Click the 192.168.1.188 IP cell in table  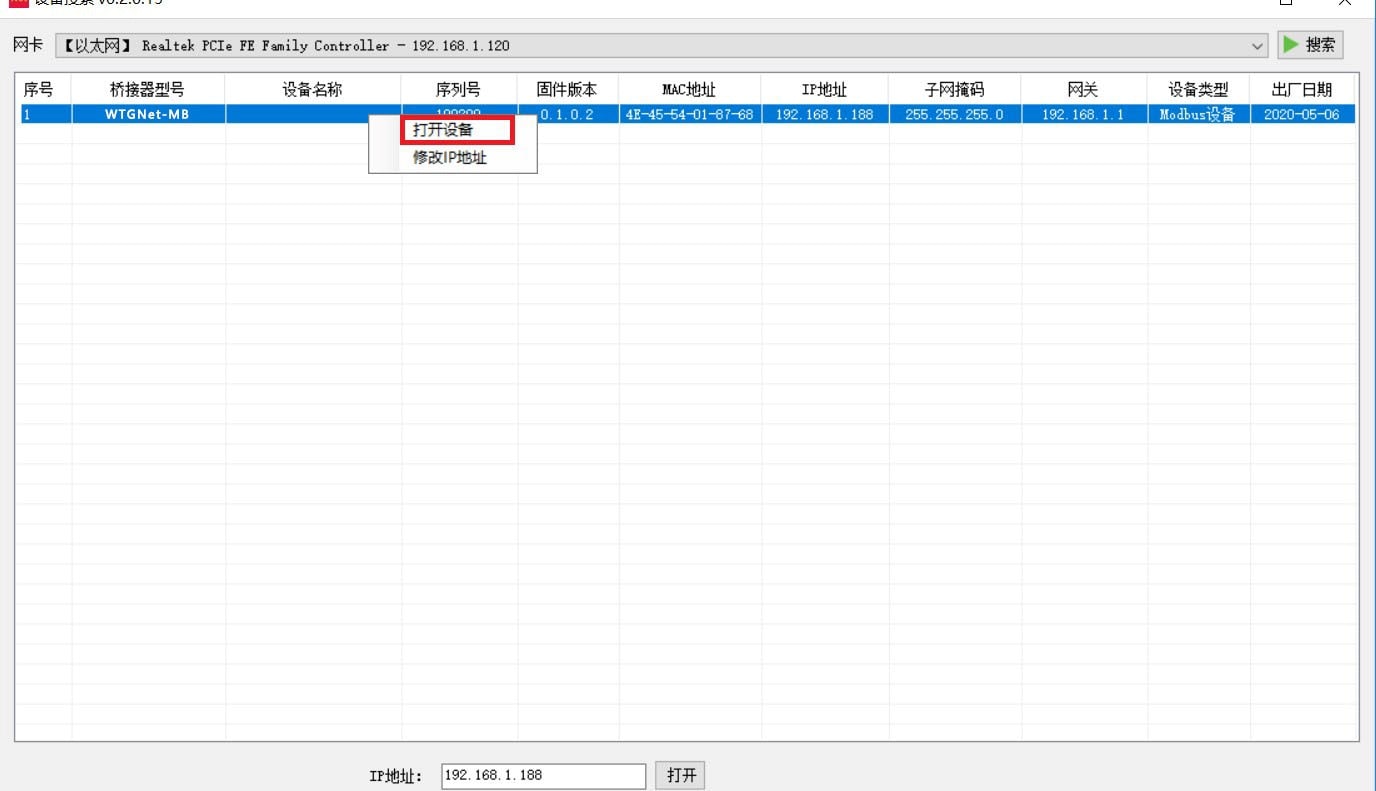(824, 114)
